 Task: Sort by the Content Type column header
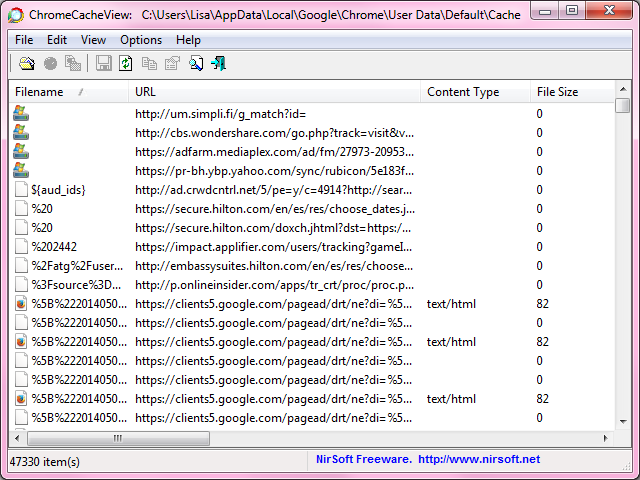pos(475,92)
